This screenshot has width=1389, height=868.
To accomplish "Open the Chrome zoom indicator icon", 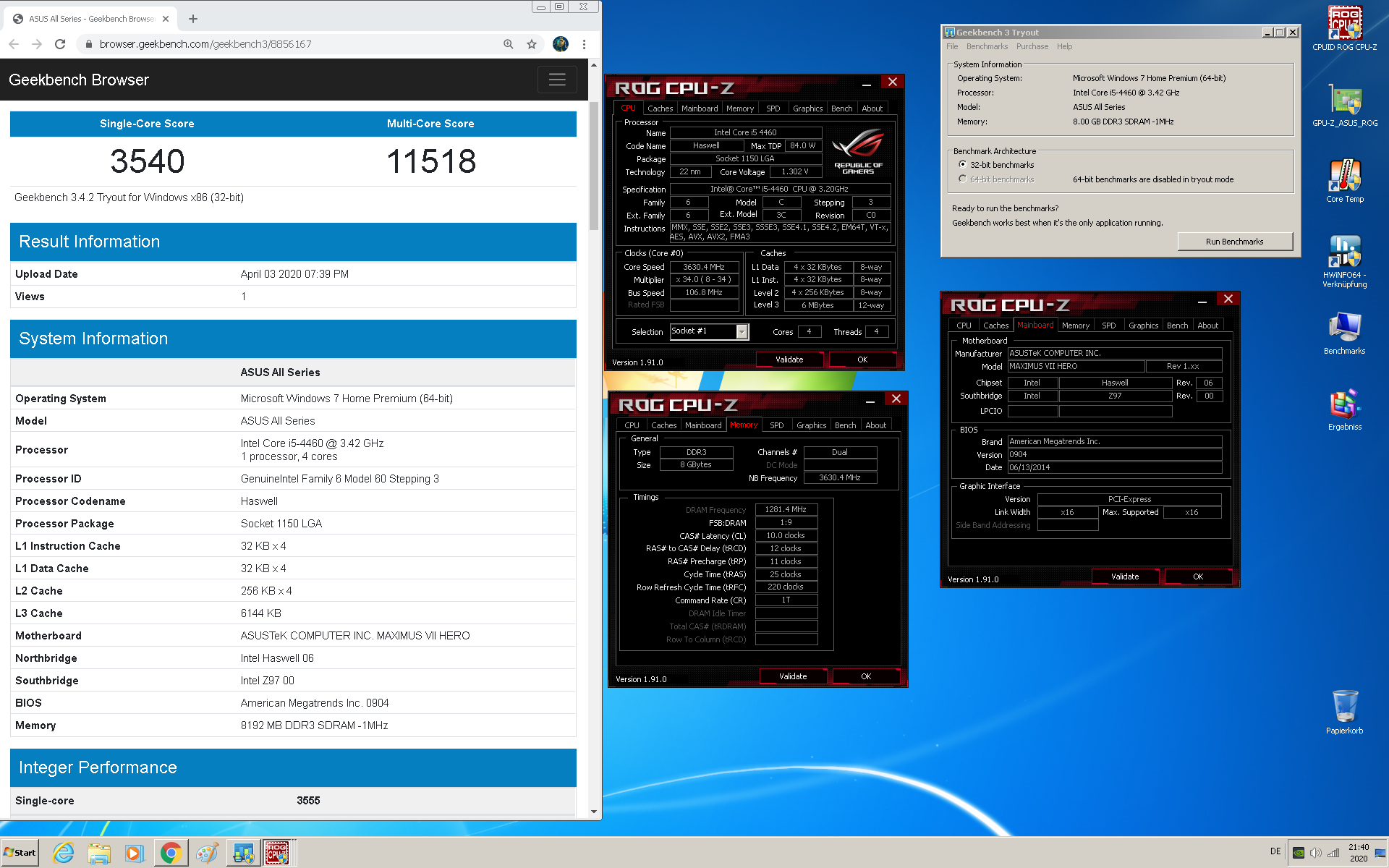I will tap(509, 44).
